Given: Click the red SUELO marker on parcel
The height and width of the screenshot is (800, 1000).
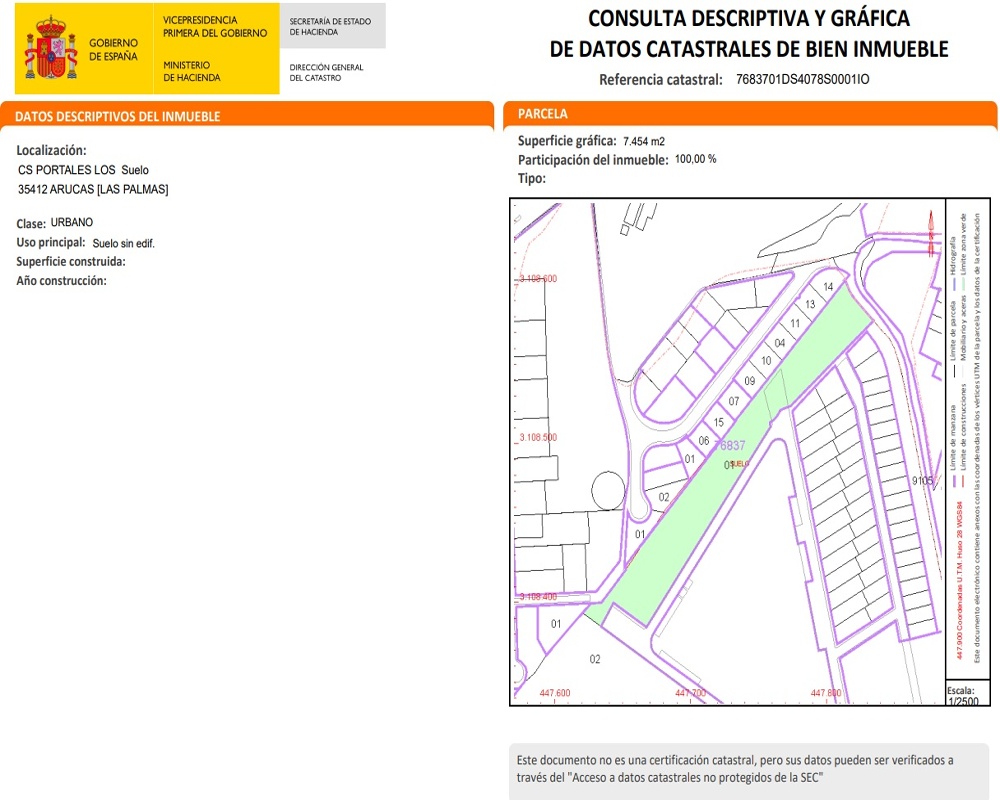Looking at the screenshot, I should click(x=740, y=464).
